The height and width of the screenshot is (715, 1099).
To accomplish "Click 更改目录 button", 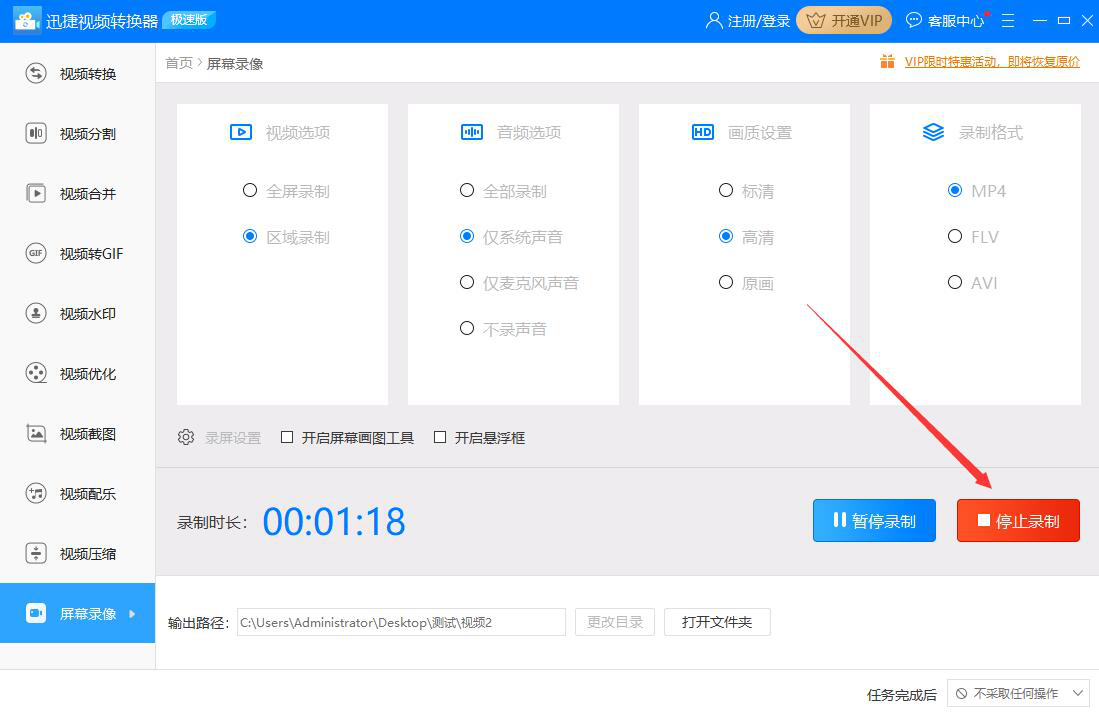I will 615,622.
